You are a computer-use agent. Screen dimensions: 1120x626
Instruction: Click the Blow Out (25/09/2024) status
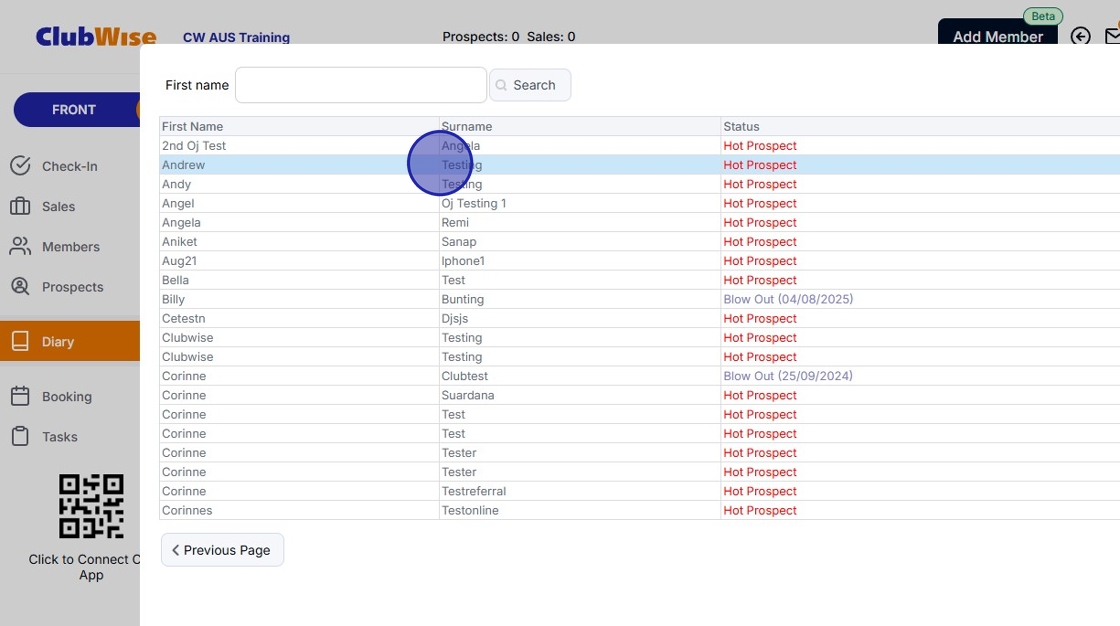coord(788,377)
